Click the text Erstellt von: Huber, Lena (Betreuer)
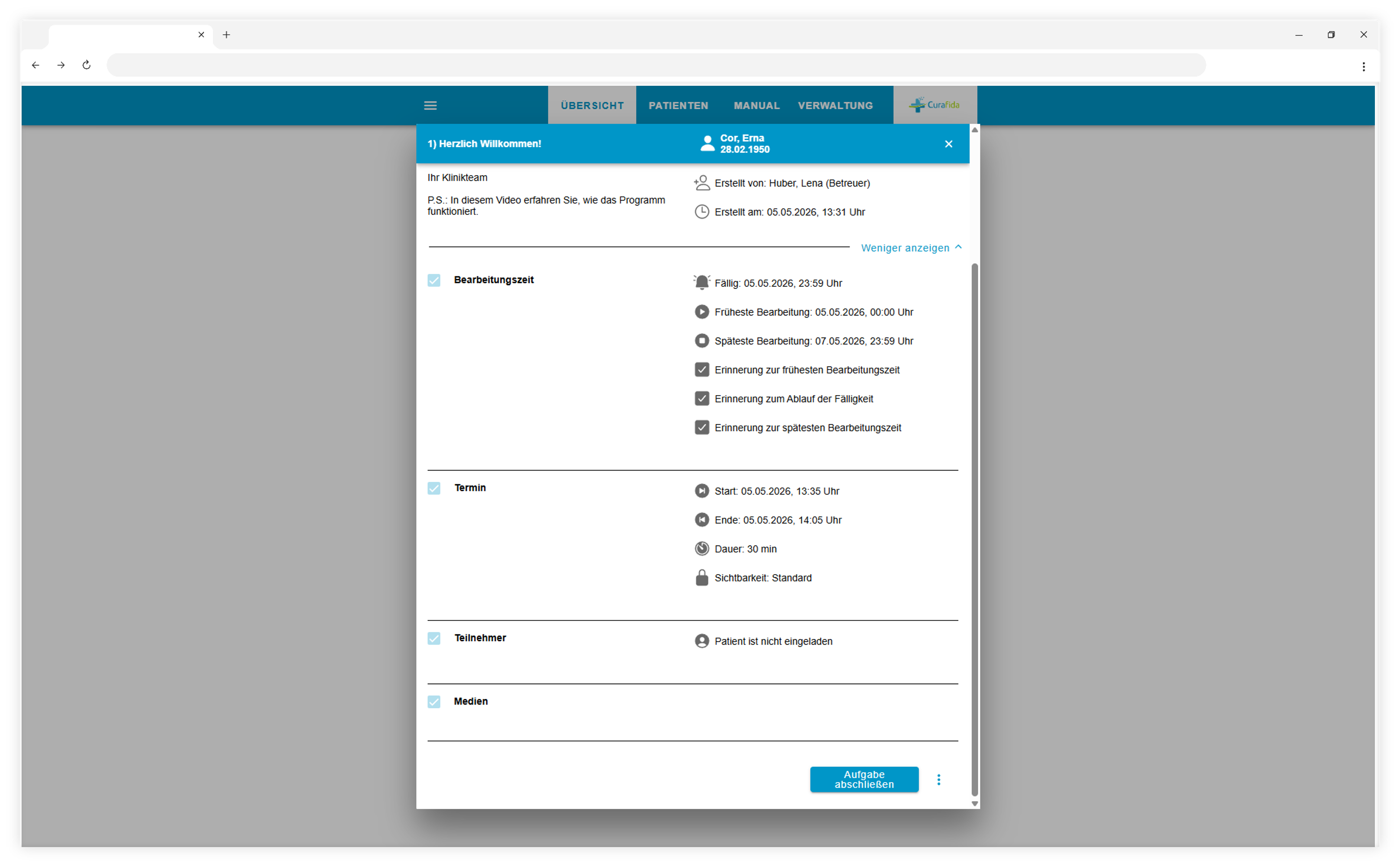The image size is (1400, 867). coord(792,183)
